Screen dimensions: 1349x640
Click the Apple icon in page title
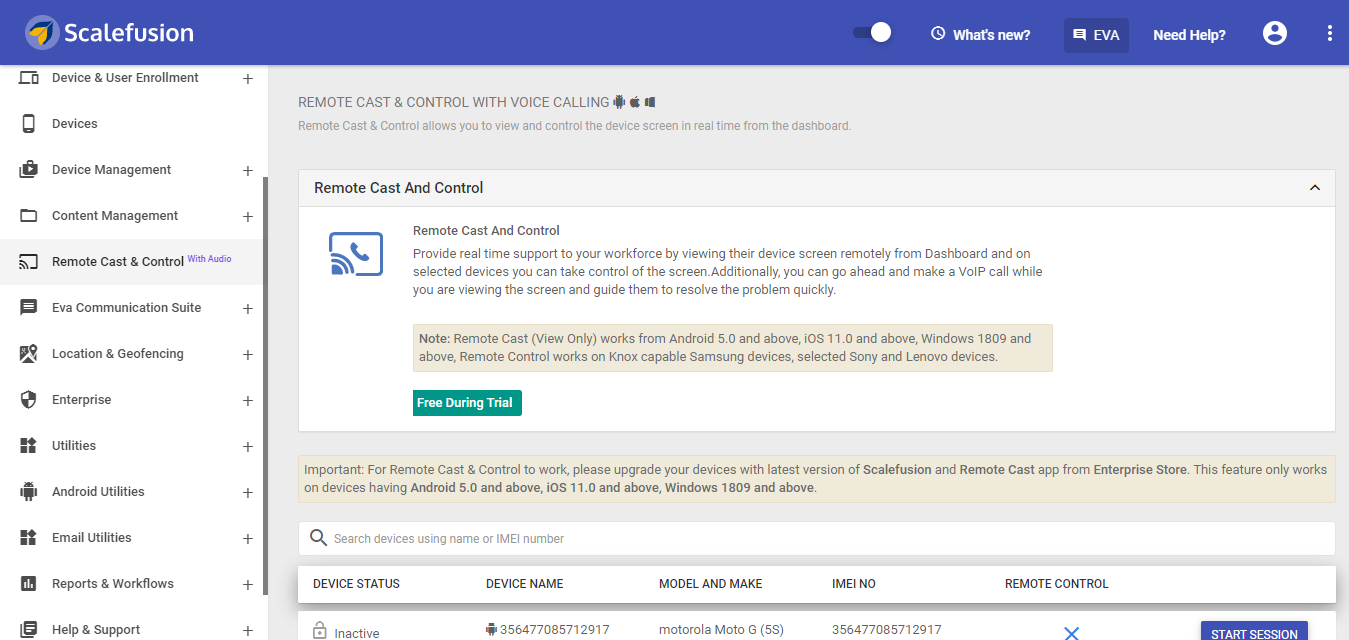635,102
